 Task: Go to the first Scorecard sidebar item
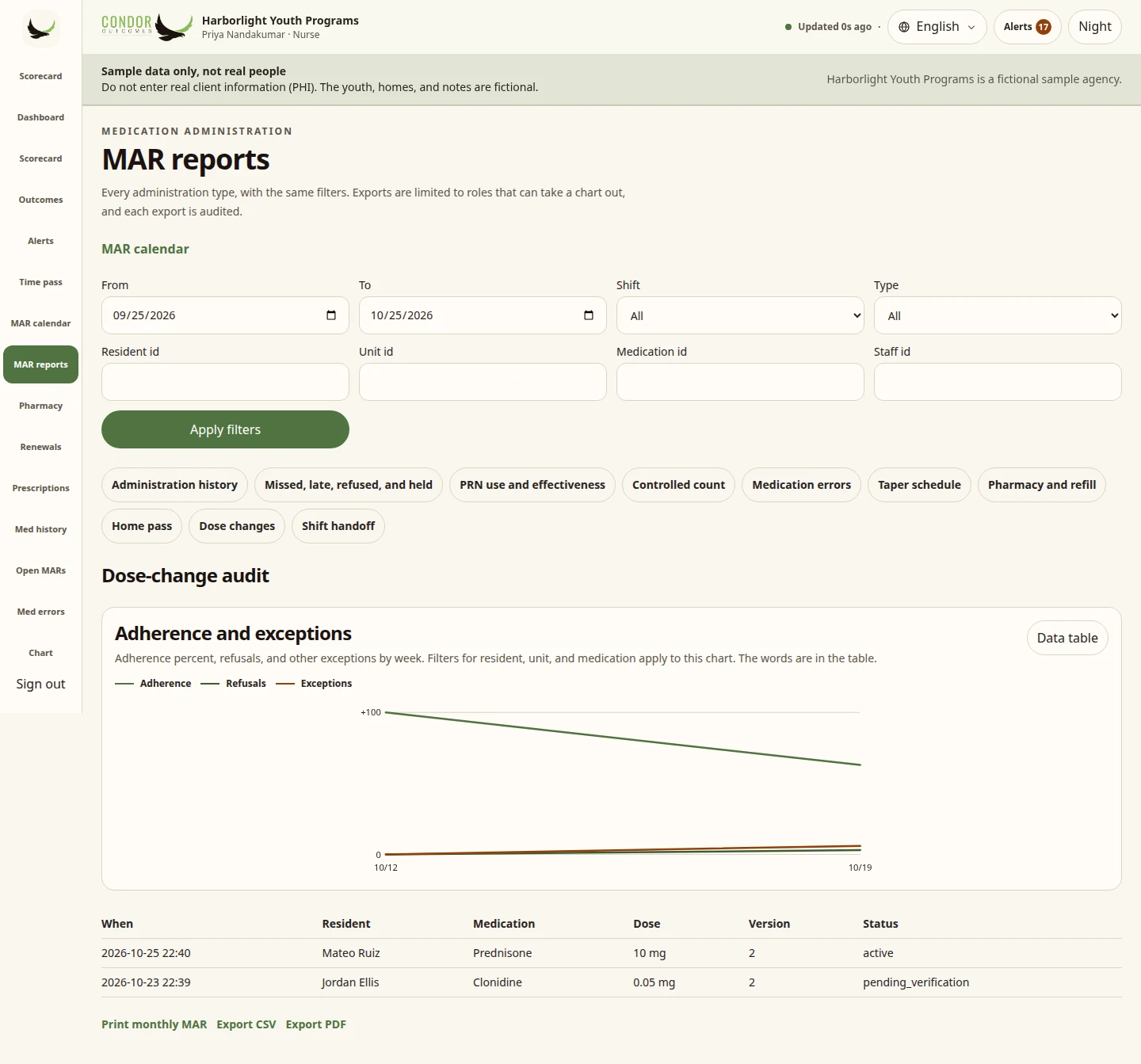tap(40, 76)
